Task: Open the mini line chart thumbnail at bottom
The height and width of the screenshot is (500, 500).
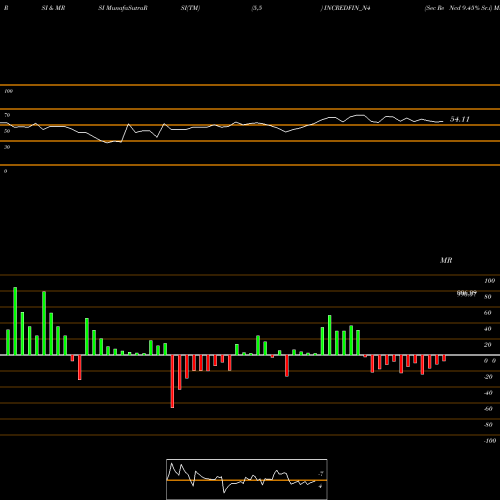Action: [247, 479]
